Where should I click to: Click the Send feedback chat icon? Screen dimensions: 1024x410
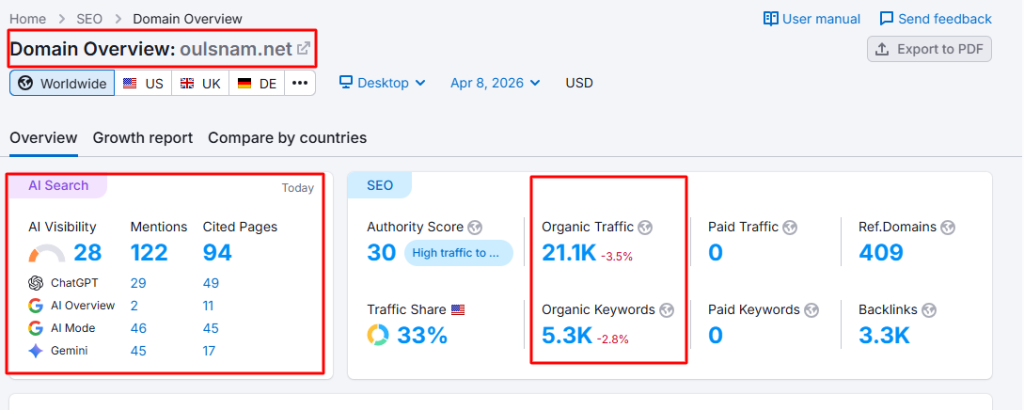pos(886,19)
